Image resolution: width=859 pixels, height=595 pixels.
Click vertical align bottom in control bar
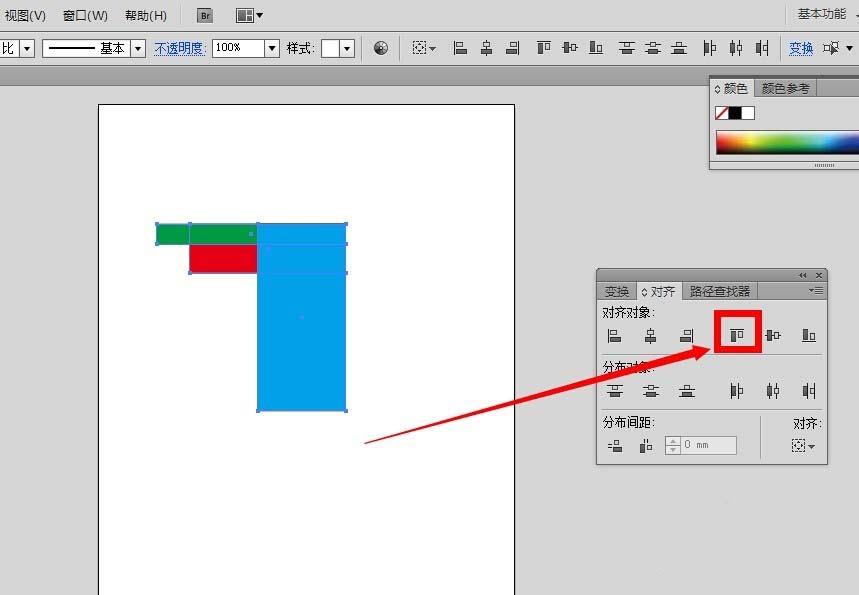[596, 48]
